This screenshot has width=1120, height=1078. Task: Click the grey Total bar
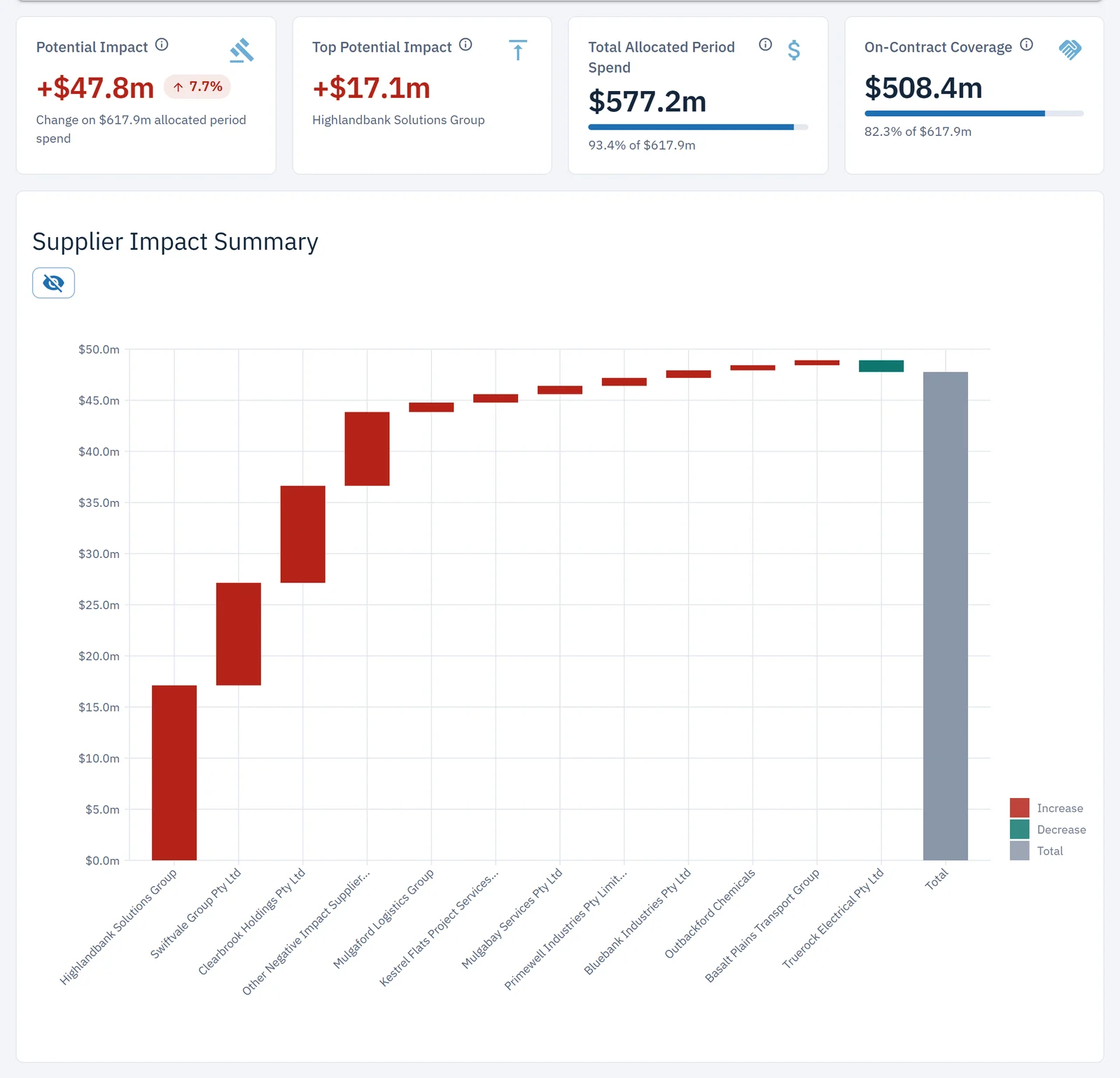946,616
